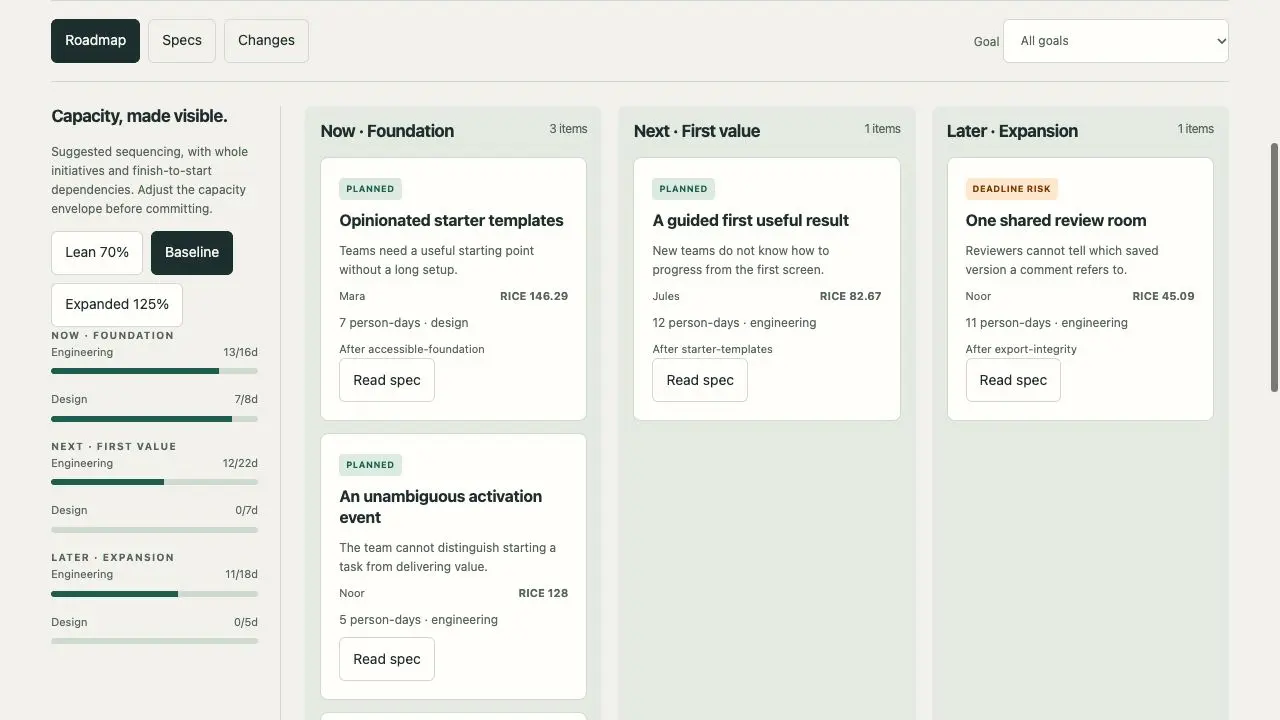This screenshot has width=1280, height=720.
Task: Click "5 person-days · engineering" effort text
Action: (418, 620)
